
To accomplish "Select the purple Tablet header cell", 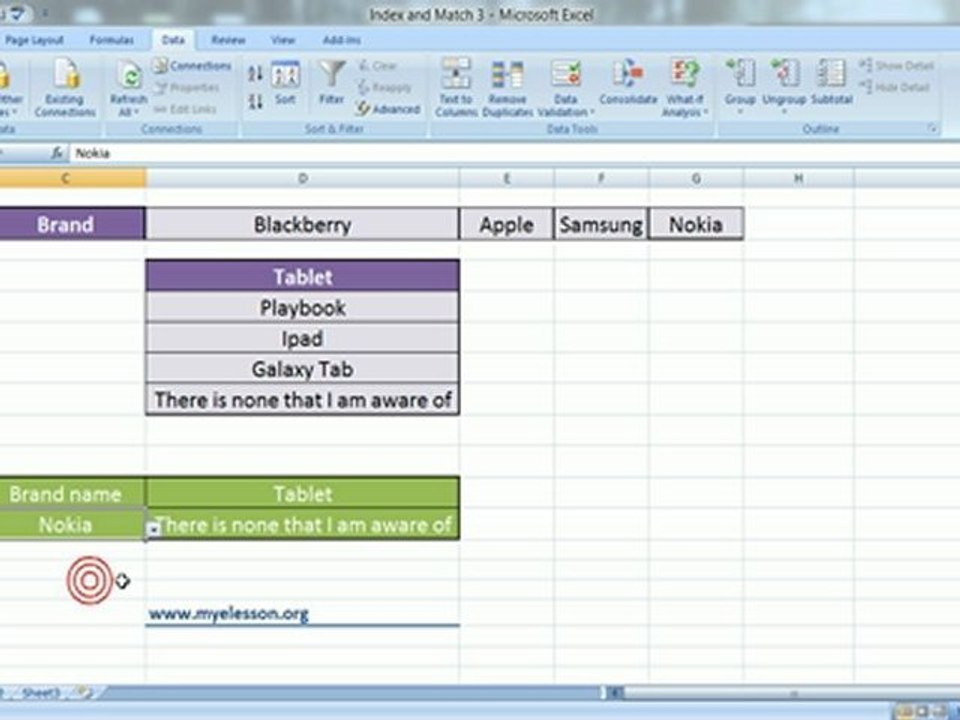I will pyautogui.click(x=302, y=276).
